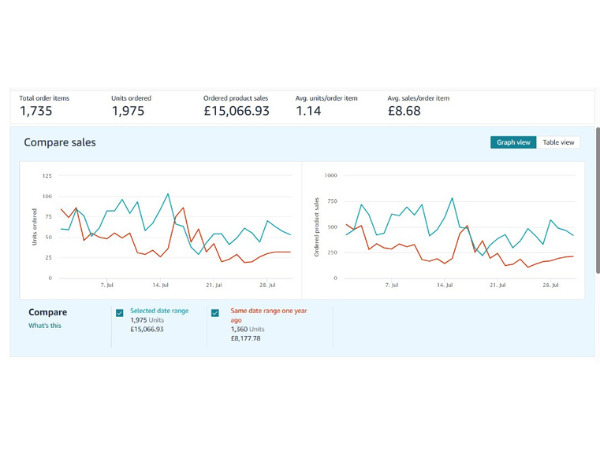Click the 28. Jul label on sales chart
The width and height of the screenshot is (600, 452).
pyautogui.click(x=549, y=285)
